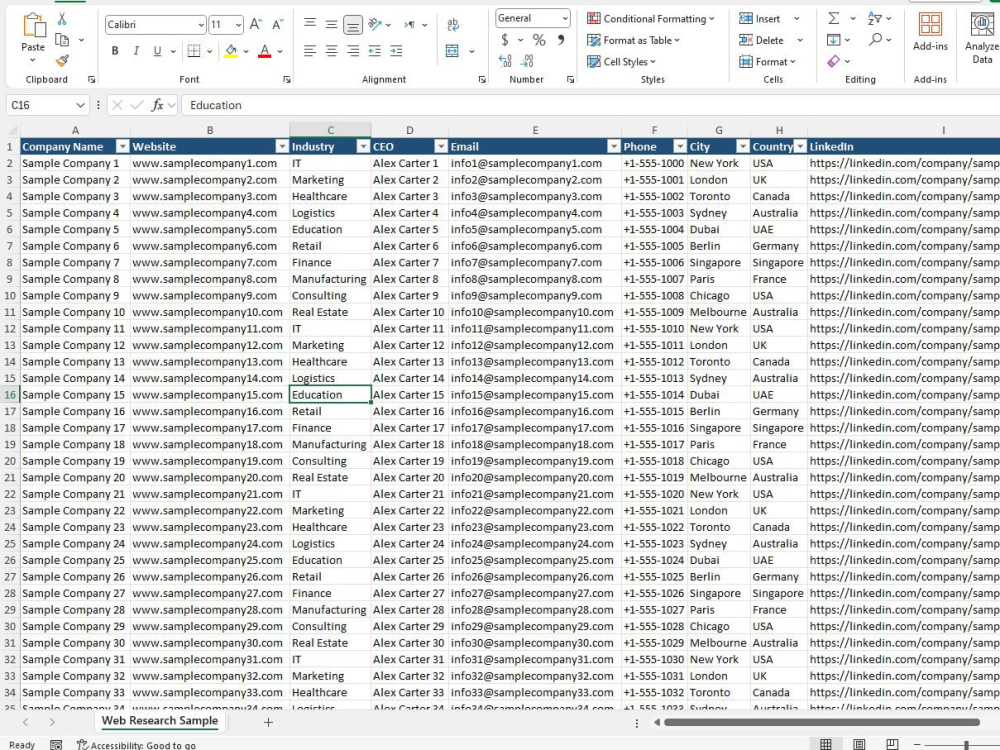The image size is (1000, 750).
Task: Open the Paste options arrow
Action: click(x=33, y=60)
